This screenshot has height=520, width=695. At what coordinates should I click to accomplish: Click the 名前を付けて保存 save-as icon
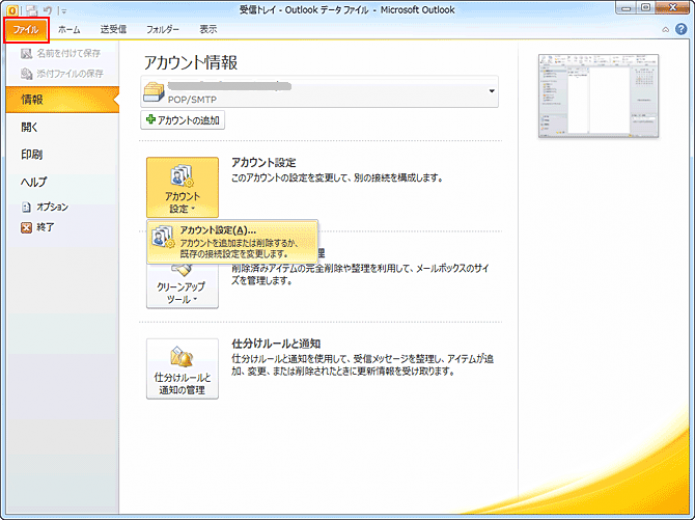click(27, 53)
